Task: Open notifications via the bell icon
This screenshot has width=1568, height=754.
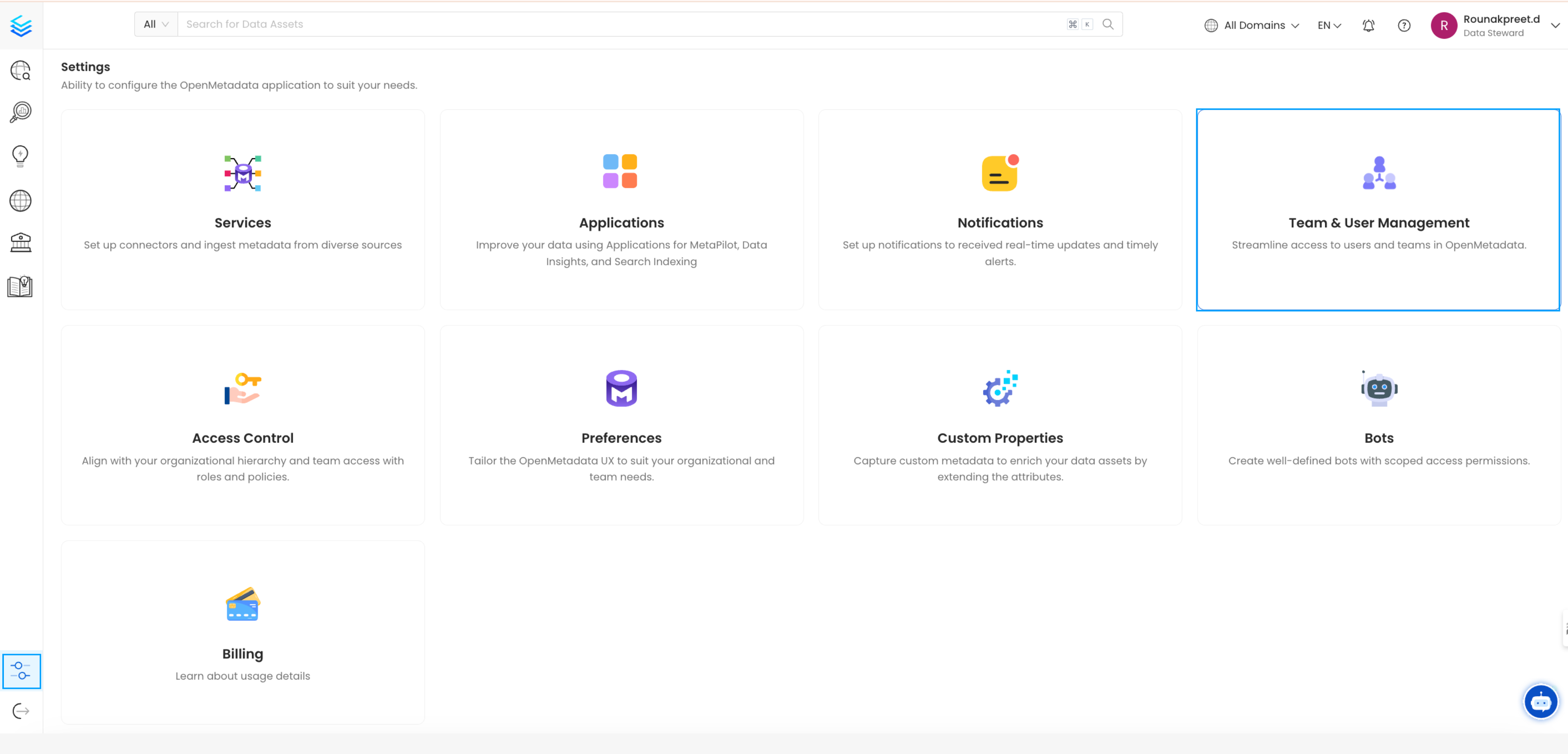Action: click(1368, 25)
